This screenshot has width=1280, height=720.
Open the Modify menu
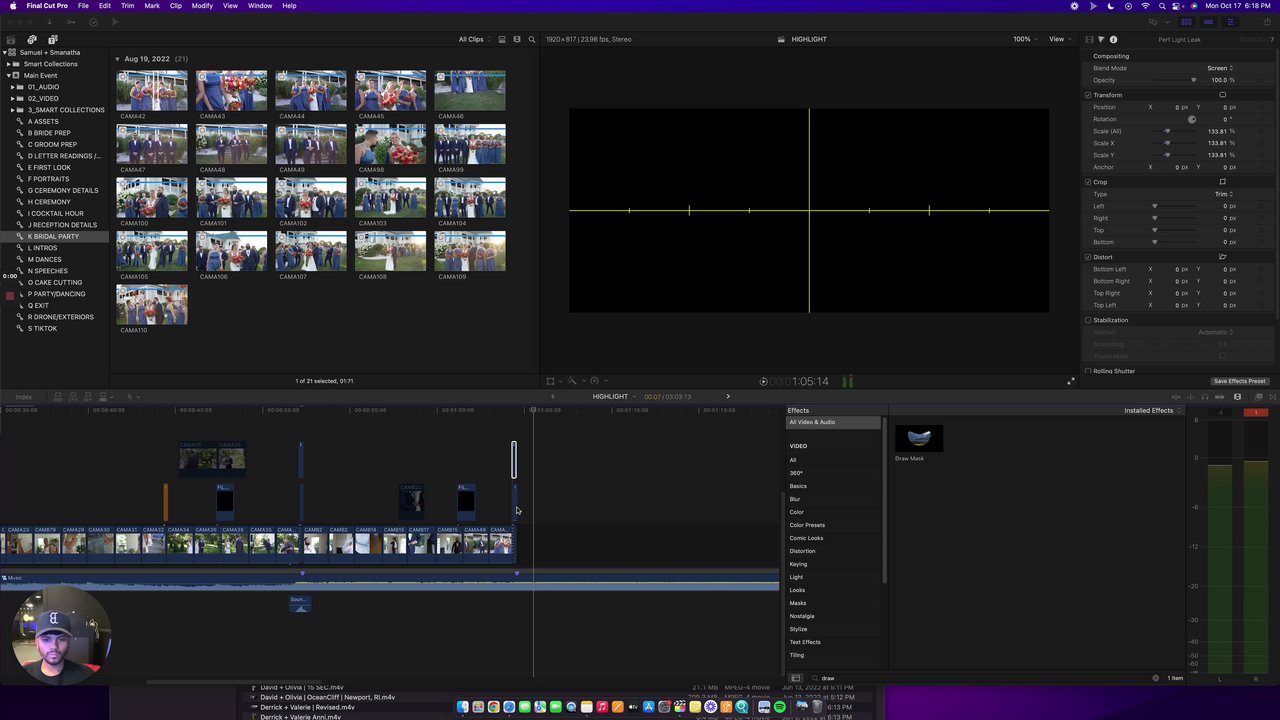(202, 6)
